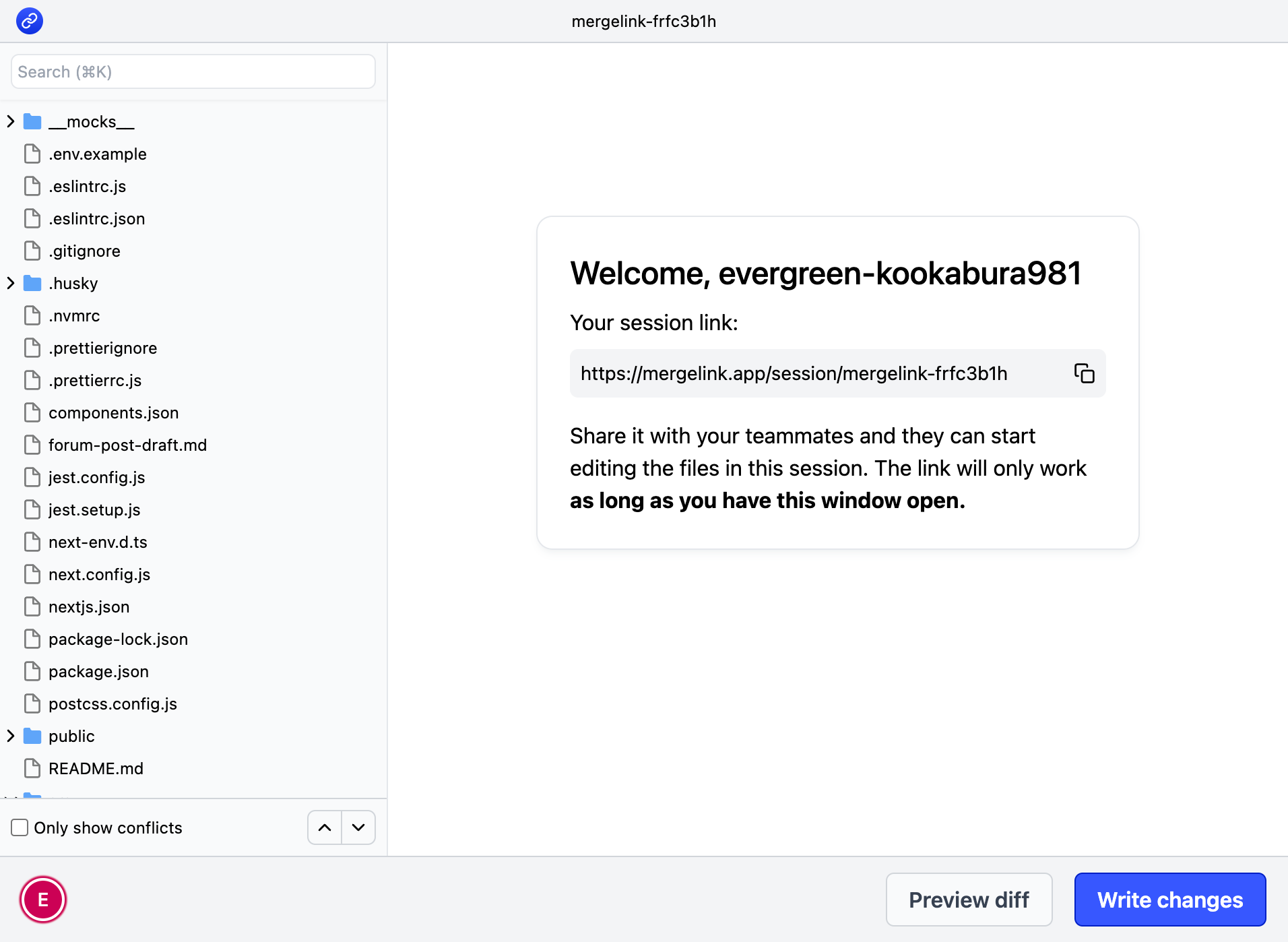1288x942 pixels.
Task: Open forum-post-draft.md file
Action: (127, 445)
